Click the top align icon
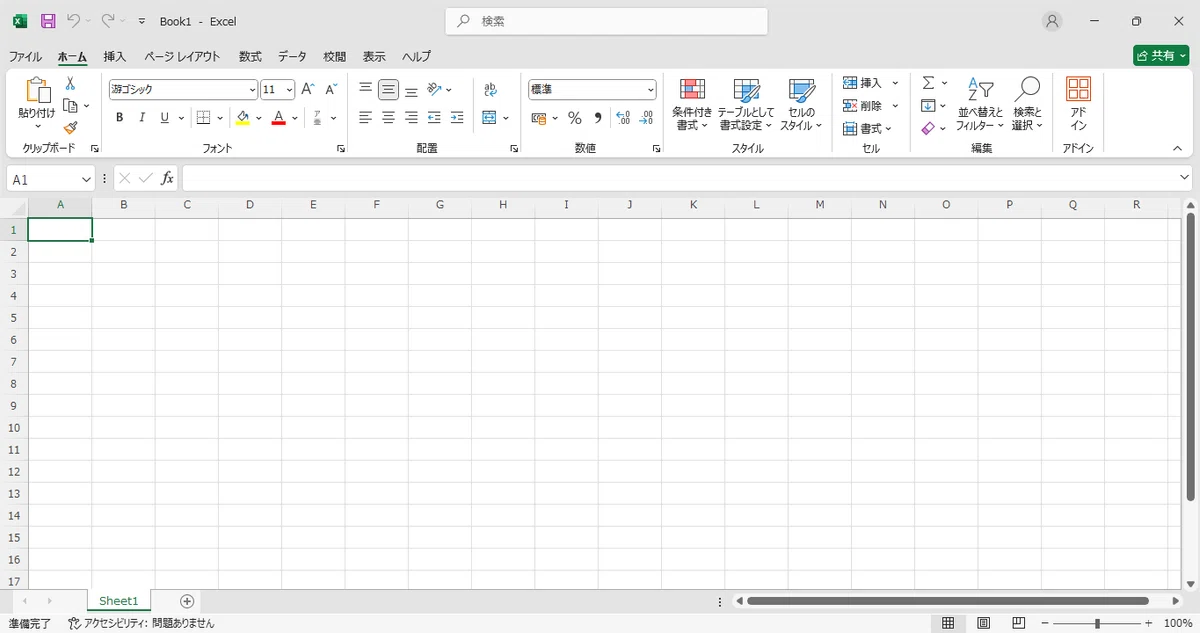 365,89
